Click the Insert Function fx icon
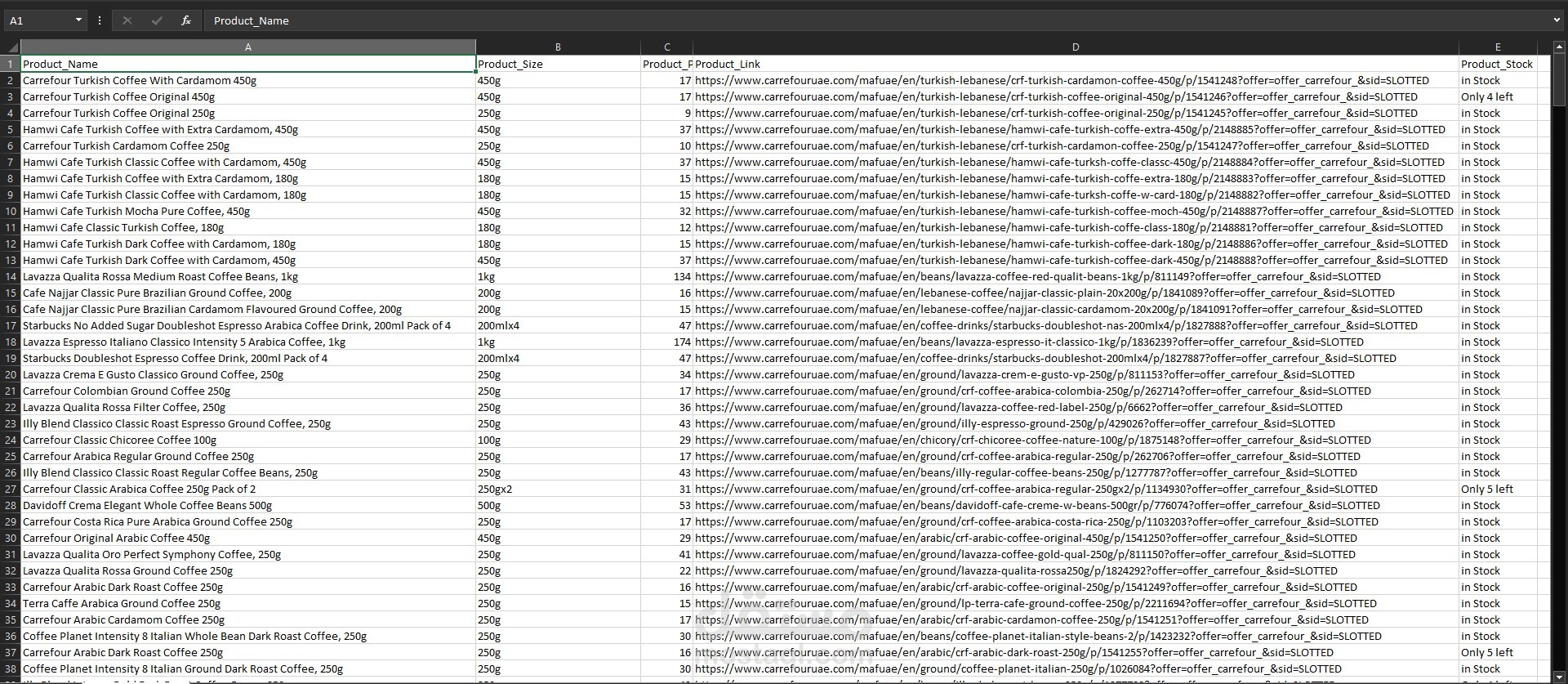 186,20
